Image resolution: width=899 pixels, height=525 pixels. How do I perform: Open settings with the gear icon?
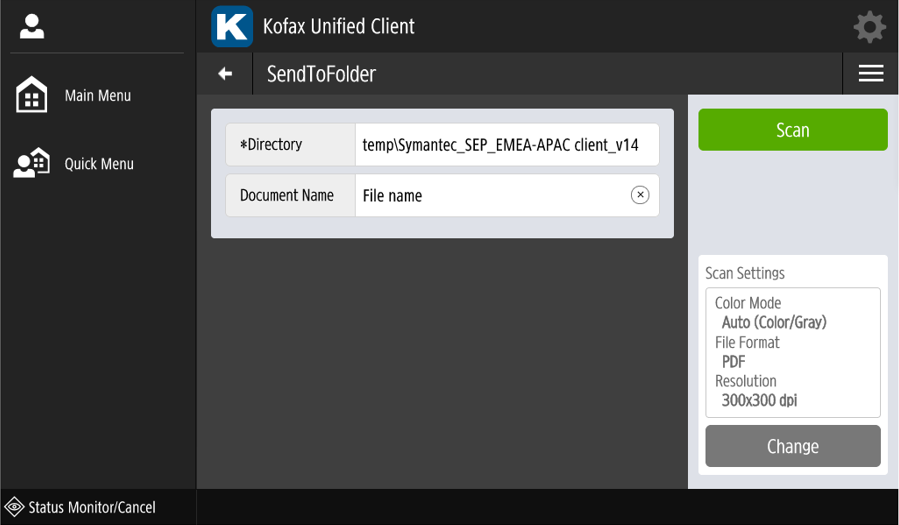(x=869, y=27)
